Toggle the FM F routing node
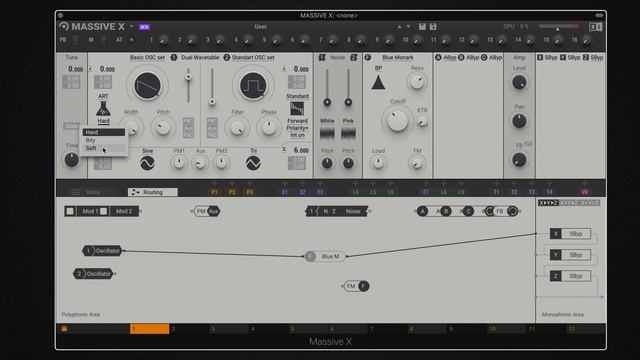This screenshot has width=640, height=360. [356, 286]
